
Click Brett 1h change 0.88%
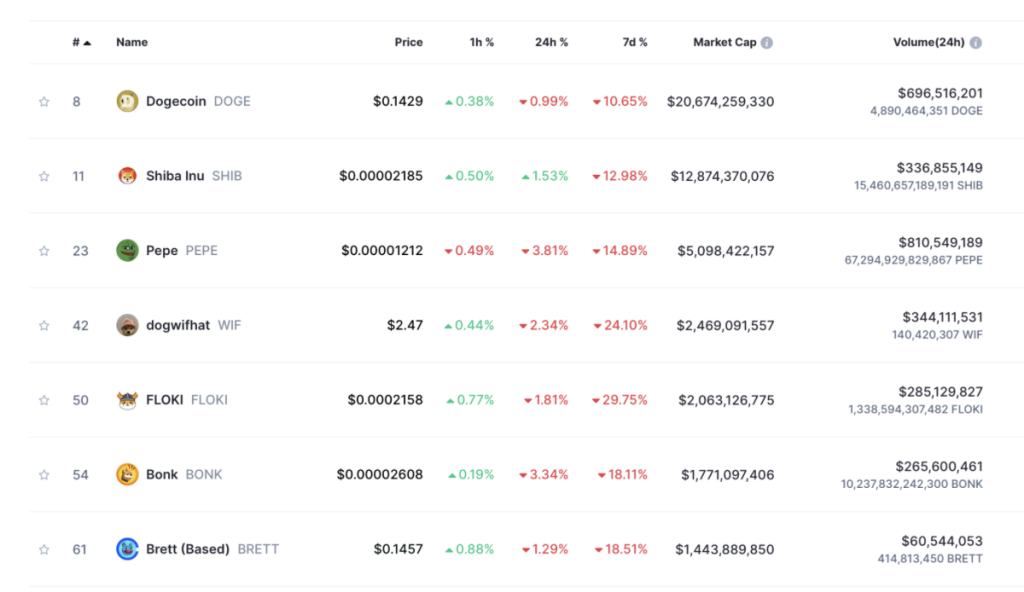coord(470,549)
